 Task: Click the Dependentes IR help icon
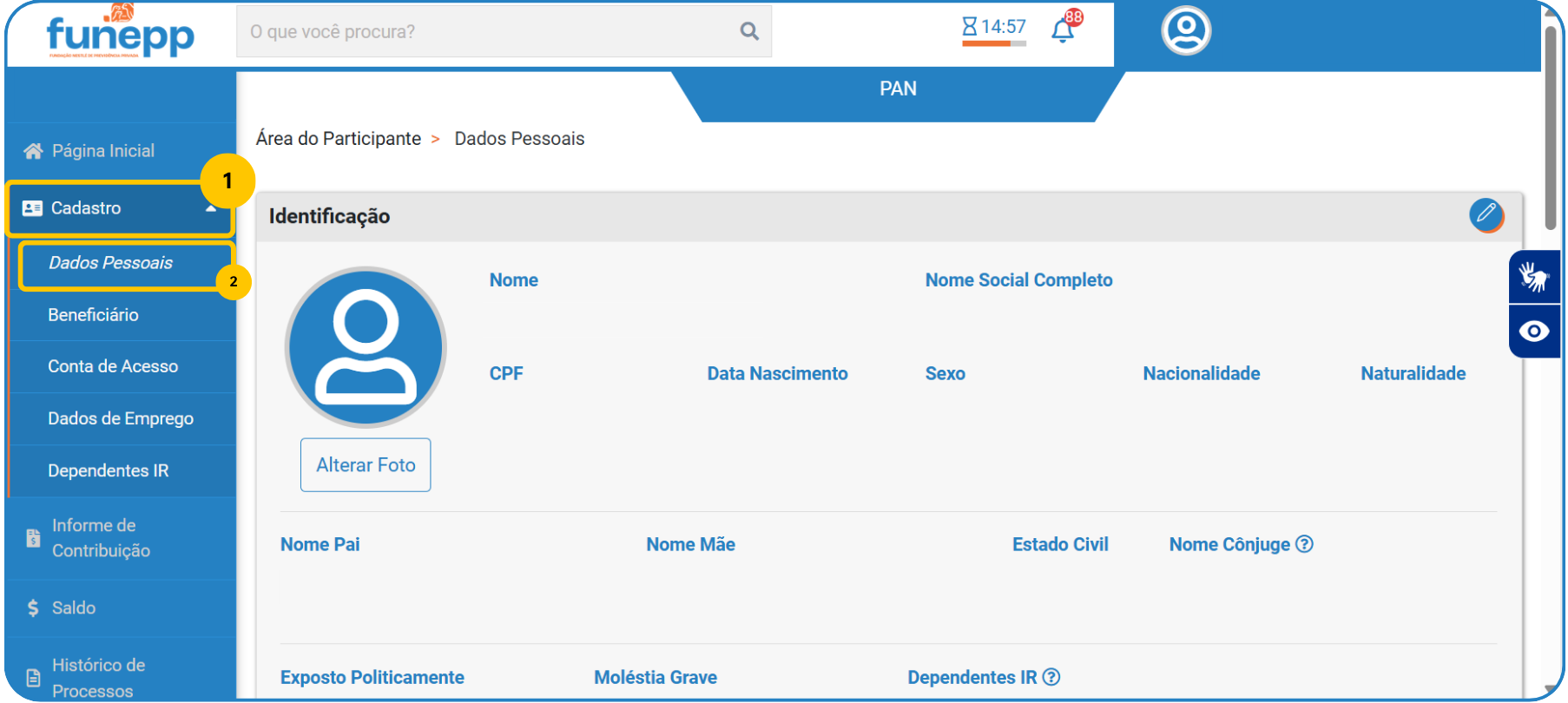tap(1051, 677)
